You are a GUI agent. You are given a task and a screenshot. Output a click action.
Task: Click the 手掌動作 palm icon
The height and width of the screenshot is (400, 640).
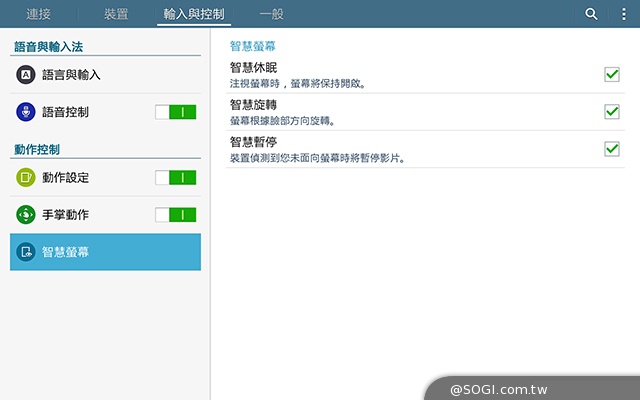[x=26, y=215]
